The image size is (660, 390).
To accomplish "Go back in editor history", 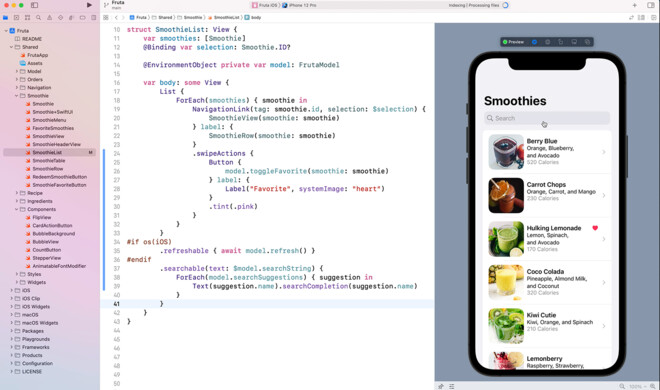I will pyautogui.click(x=116, y=18).
